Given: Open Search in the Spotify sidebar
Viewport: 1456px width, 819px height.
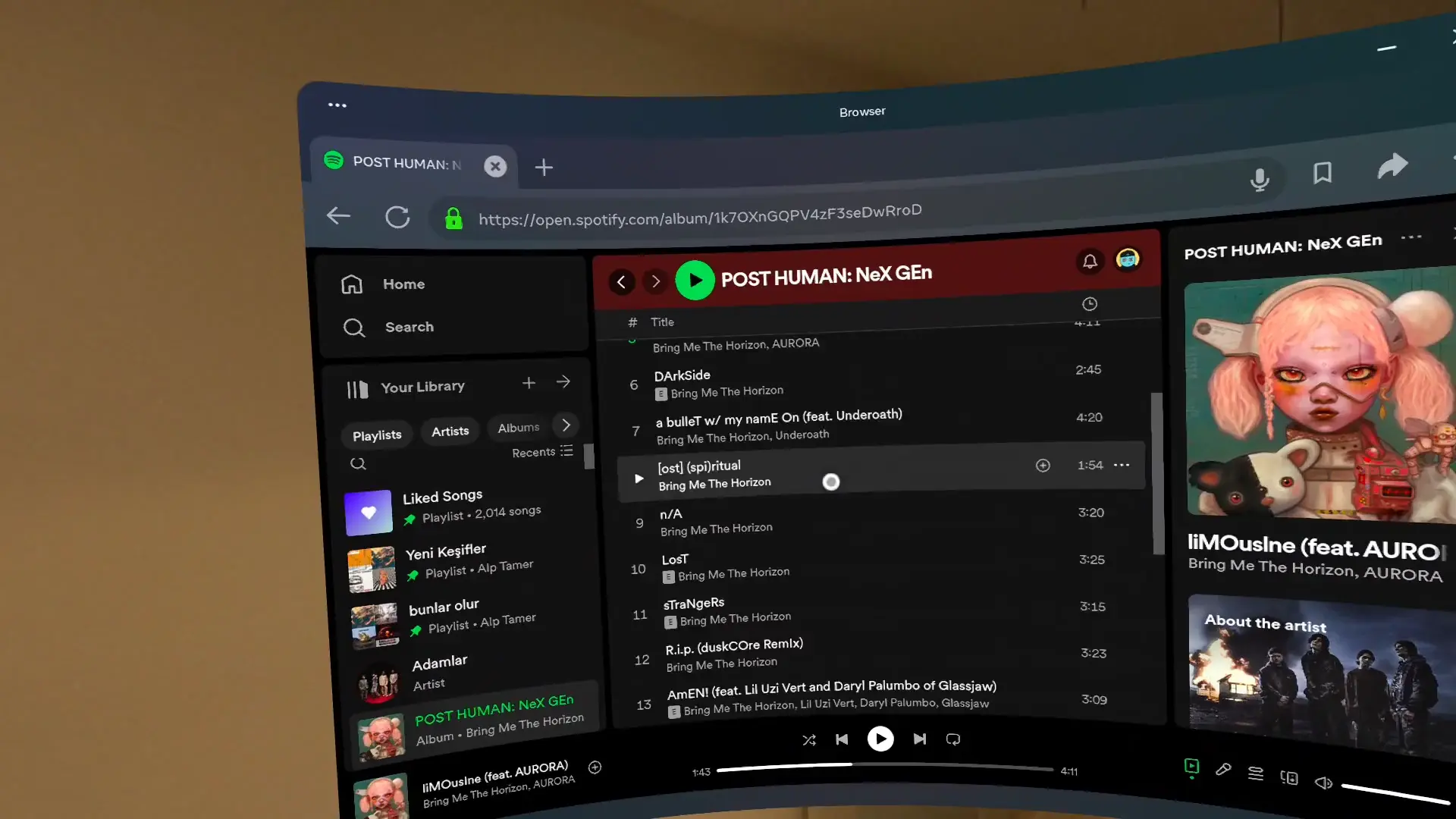Looking at the screenshot, I should (x=409, y=327).
